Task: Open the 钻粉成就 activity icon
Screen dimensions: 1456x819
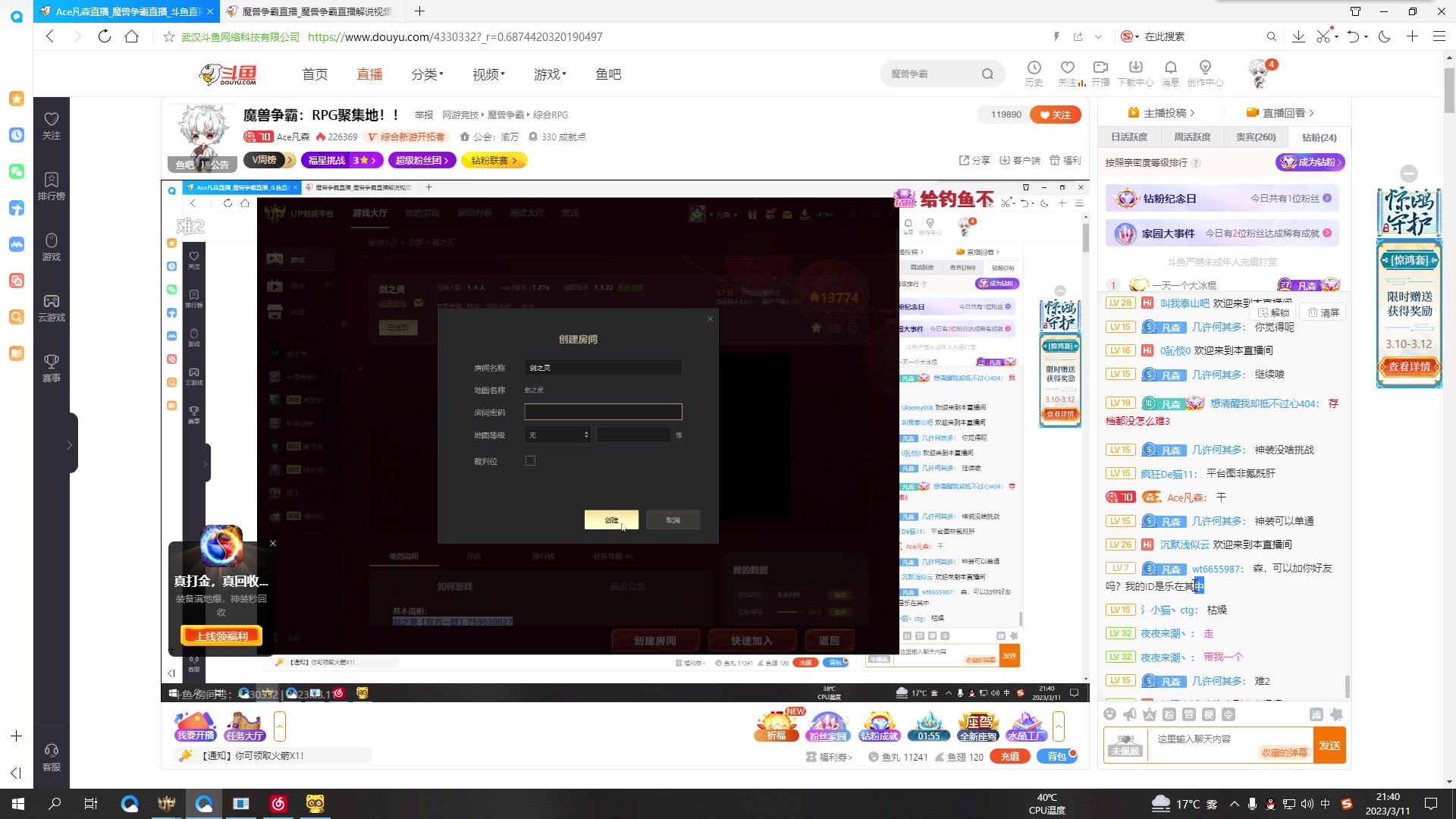Action: (x=879, y=726)
